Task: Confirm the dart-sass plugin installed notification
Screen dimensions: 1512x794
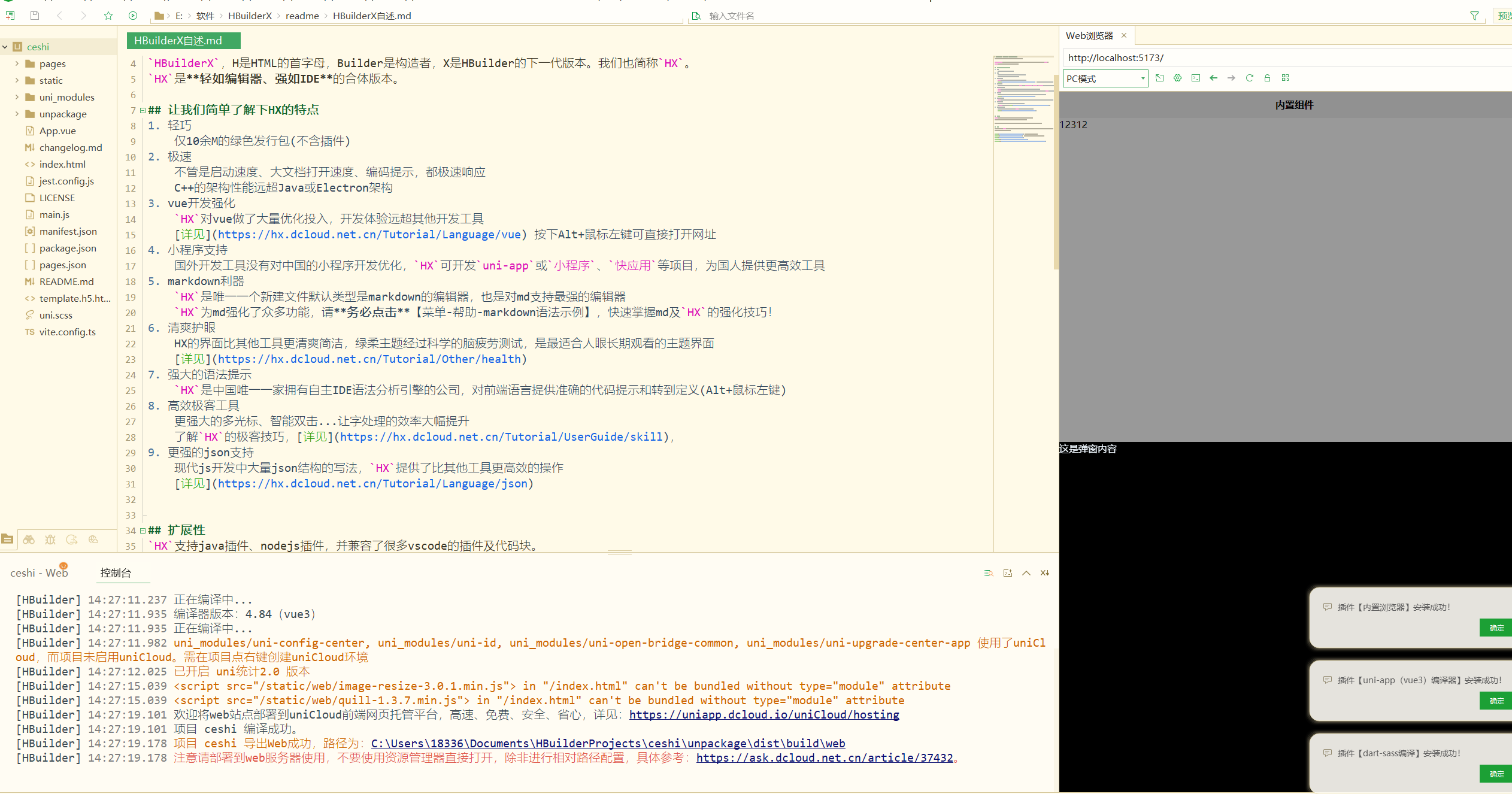Action: (x=1496, y=774)
